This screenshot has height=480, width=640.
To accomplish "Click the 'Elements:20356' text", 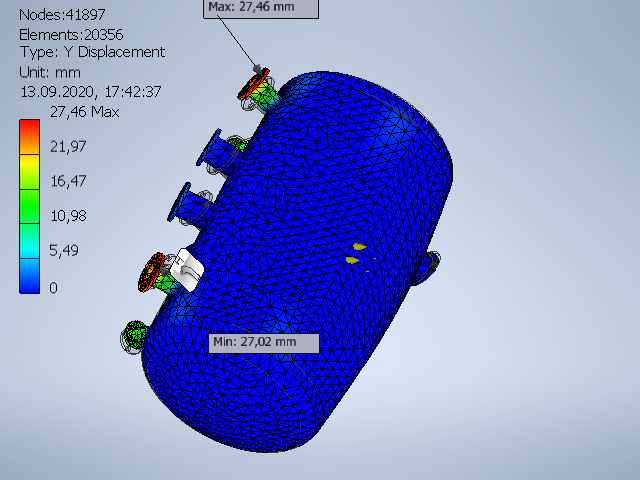I will 71,35.
